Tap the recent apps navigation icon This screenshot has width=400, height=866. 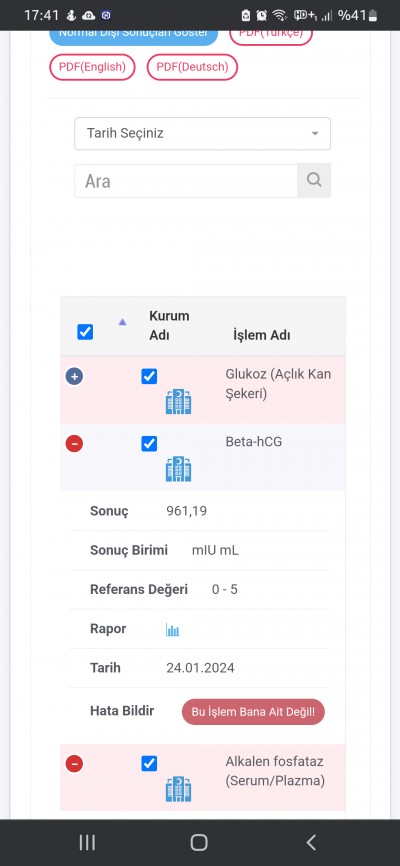(87, 842)
